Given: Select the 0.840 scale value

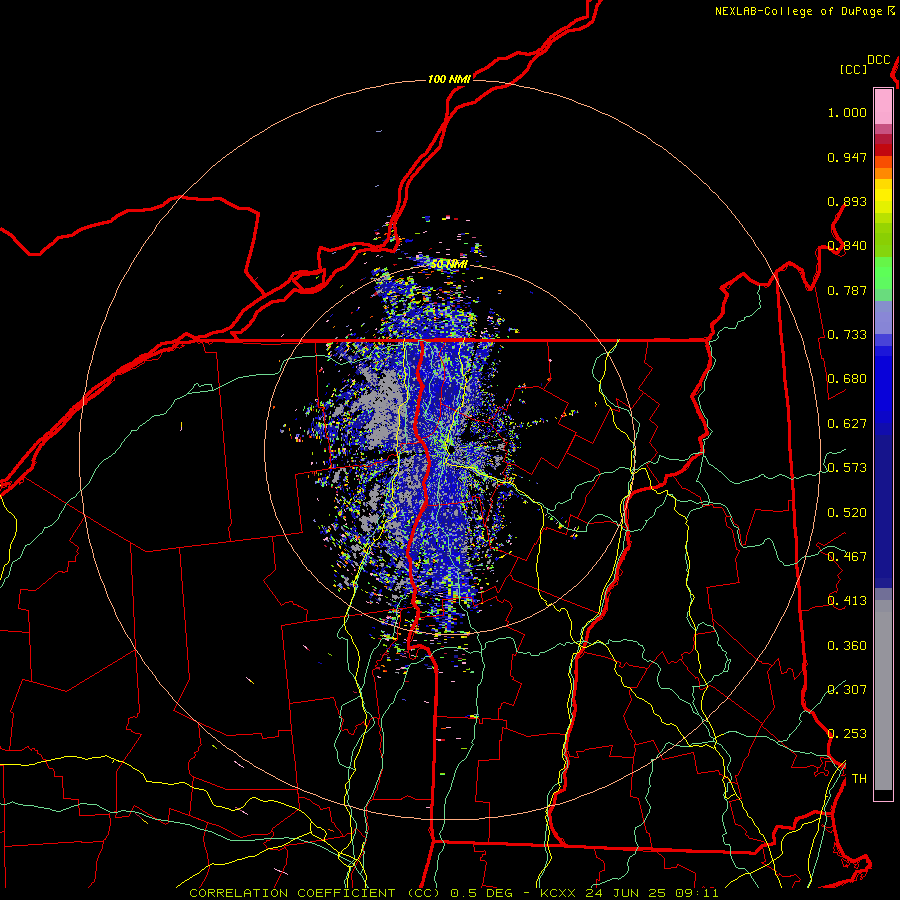Looking at the screenshot, I should [847, 246].
